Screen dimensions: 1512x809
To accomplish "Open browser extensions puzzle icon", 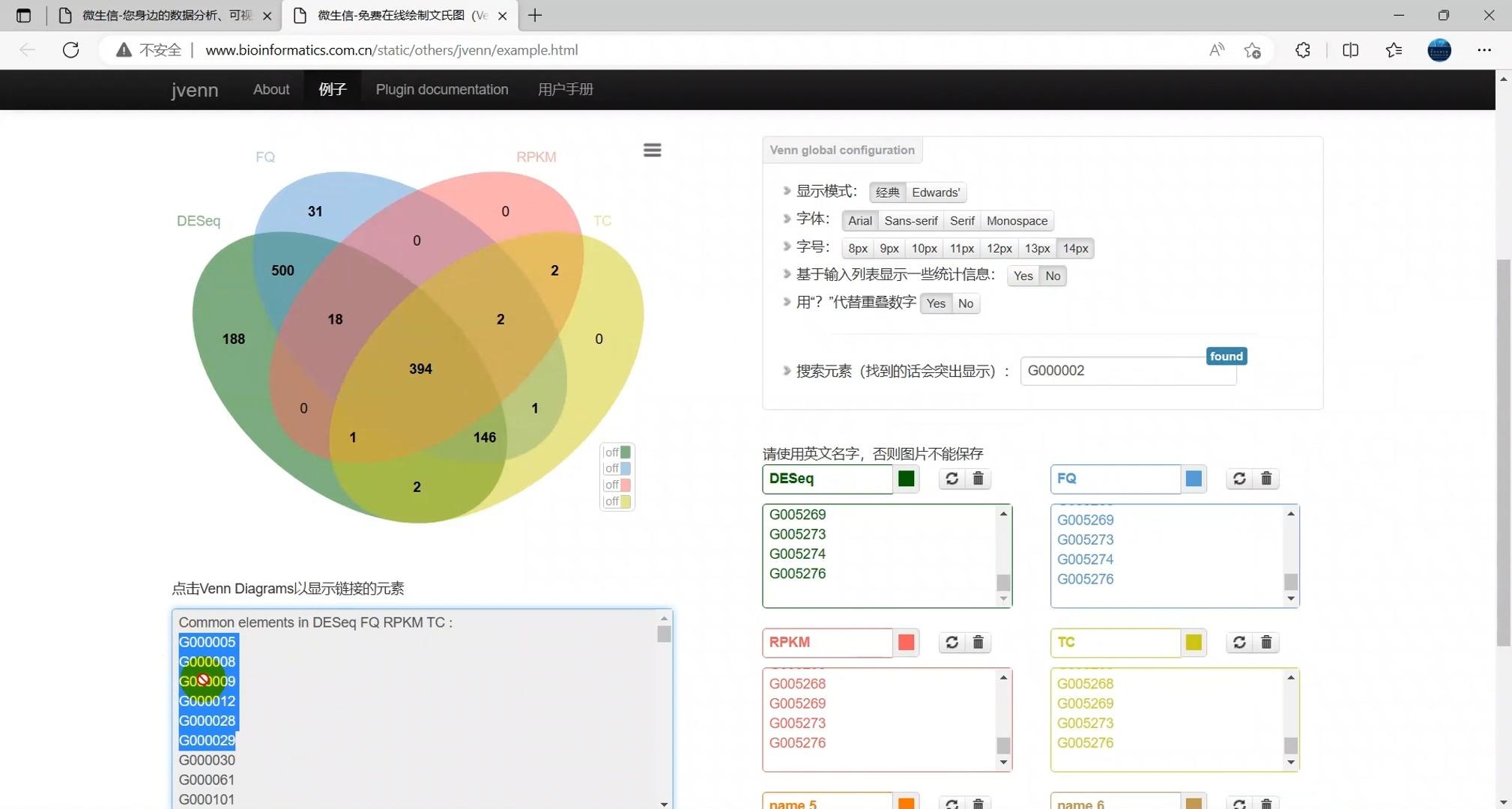I will click(1303, 50).
